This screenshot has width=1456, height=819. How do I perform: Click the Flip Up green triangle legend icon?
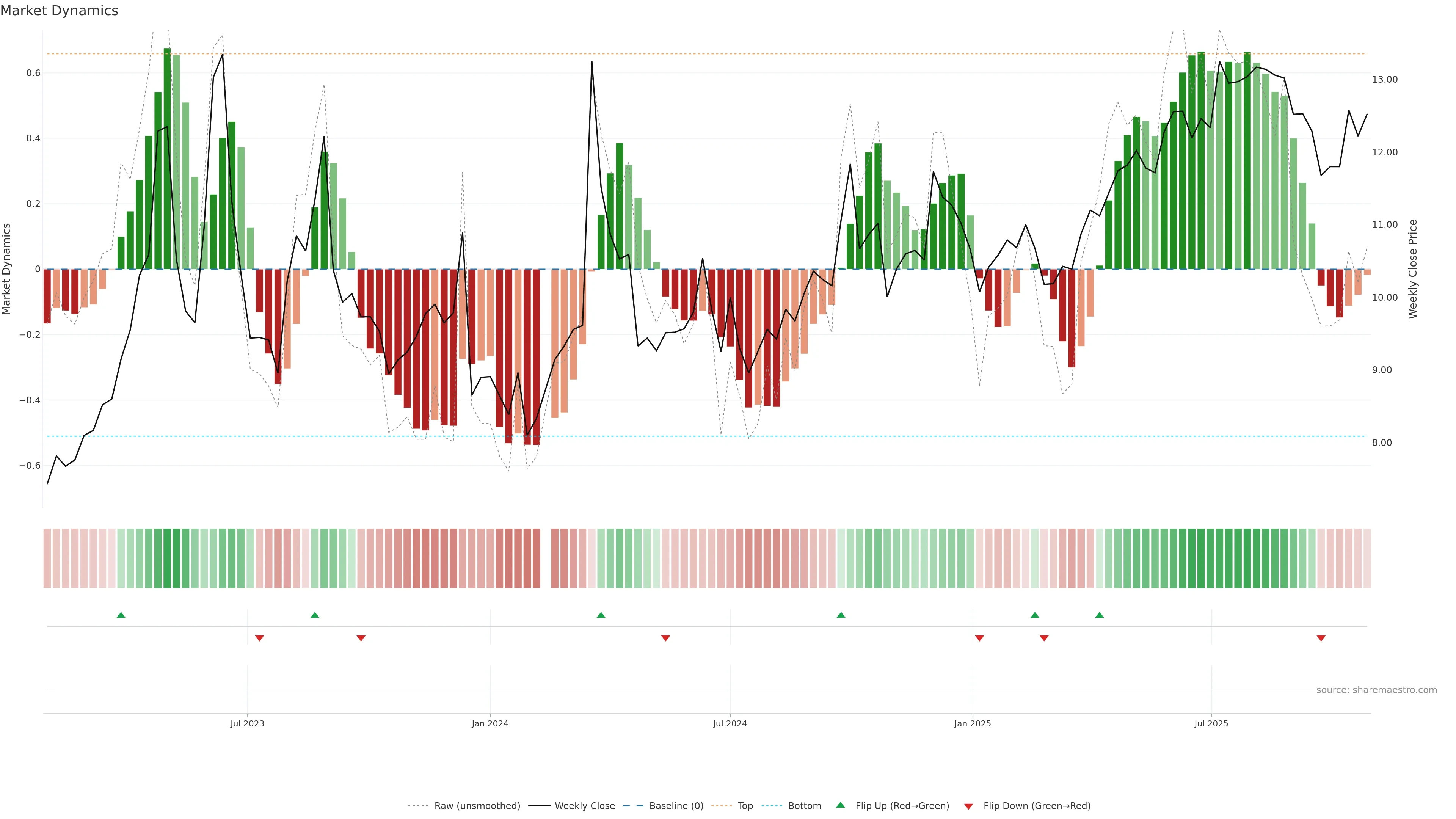click(840, 805)
